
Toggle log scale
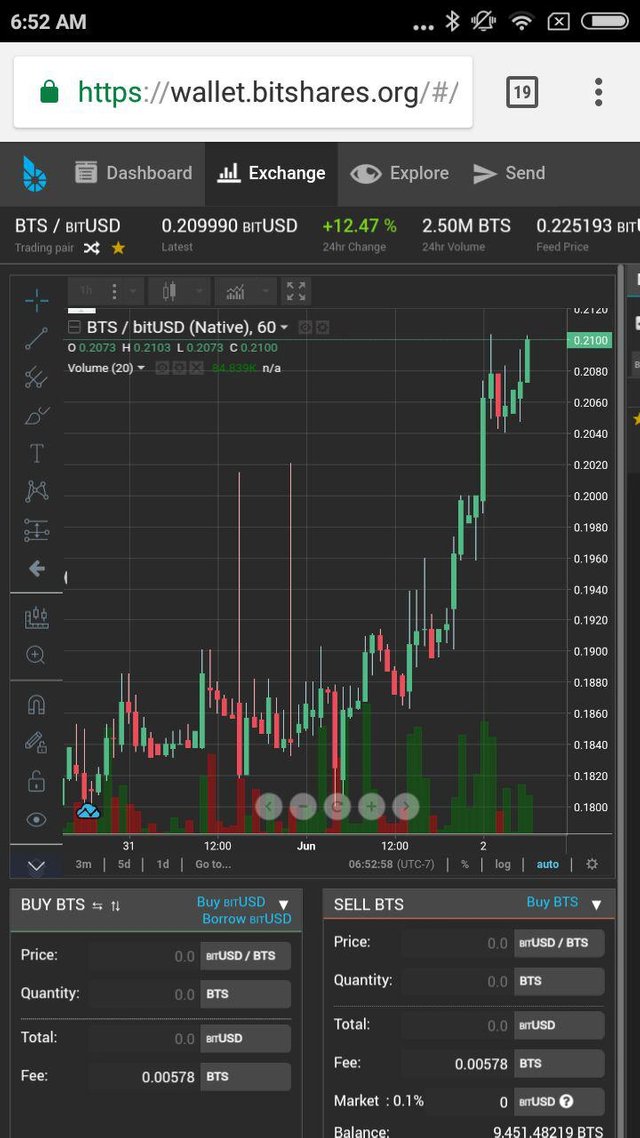tap(503, 864)
